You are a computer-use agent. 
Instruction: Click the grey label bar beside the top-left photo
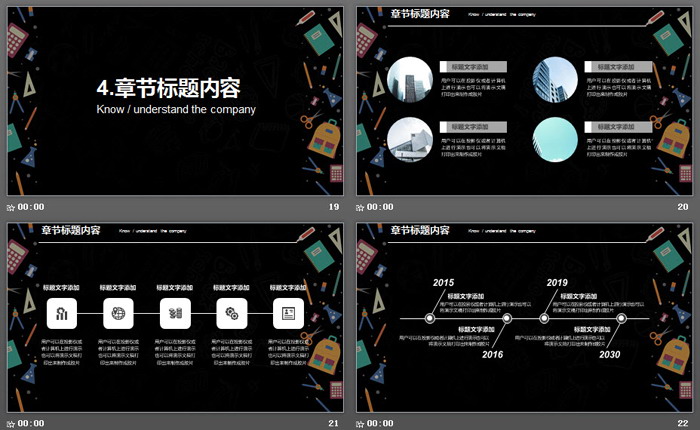pos(473,67)
